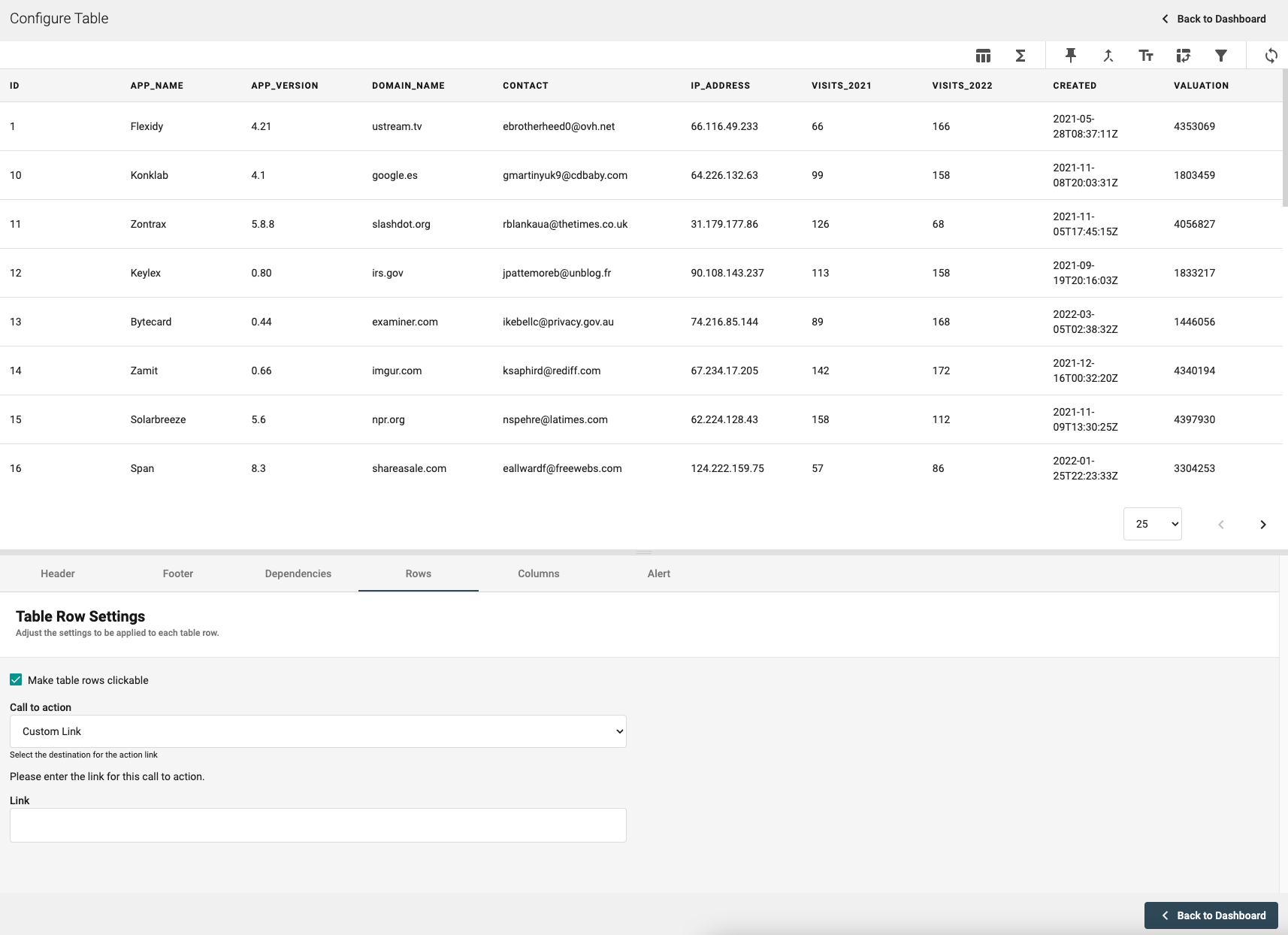Screen dimensions: 1288x935
Task: Open the sigma aggregation tool
Action: (x=1020, y=56)
